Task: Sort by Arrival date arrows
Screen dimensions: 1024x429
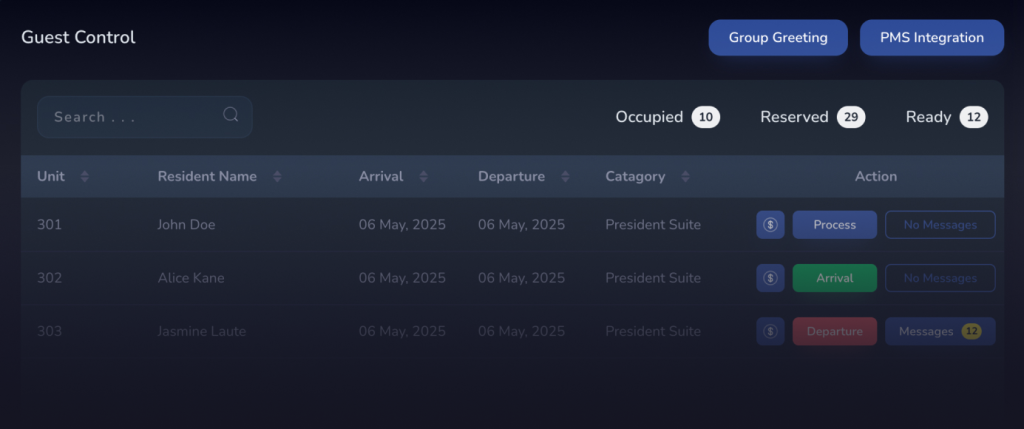Action: tap(423, 176)
